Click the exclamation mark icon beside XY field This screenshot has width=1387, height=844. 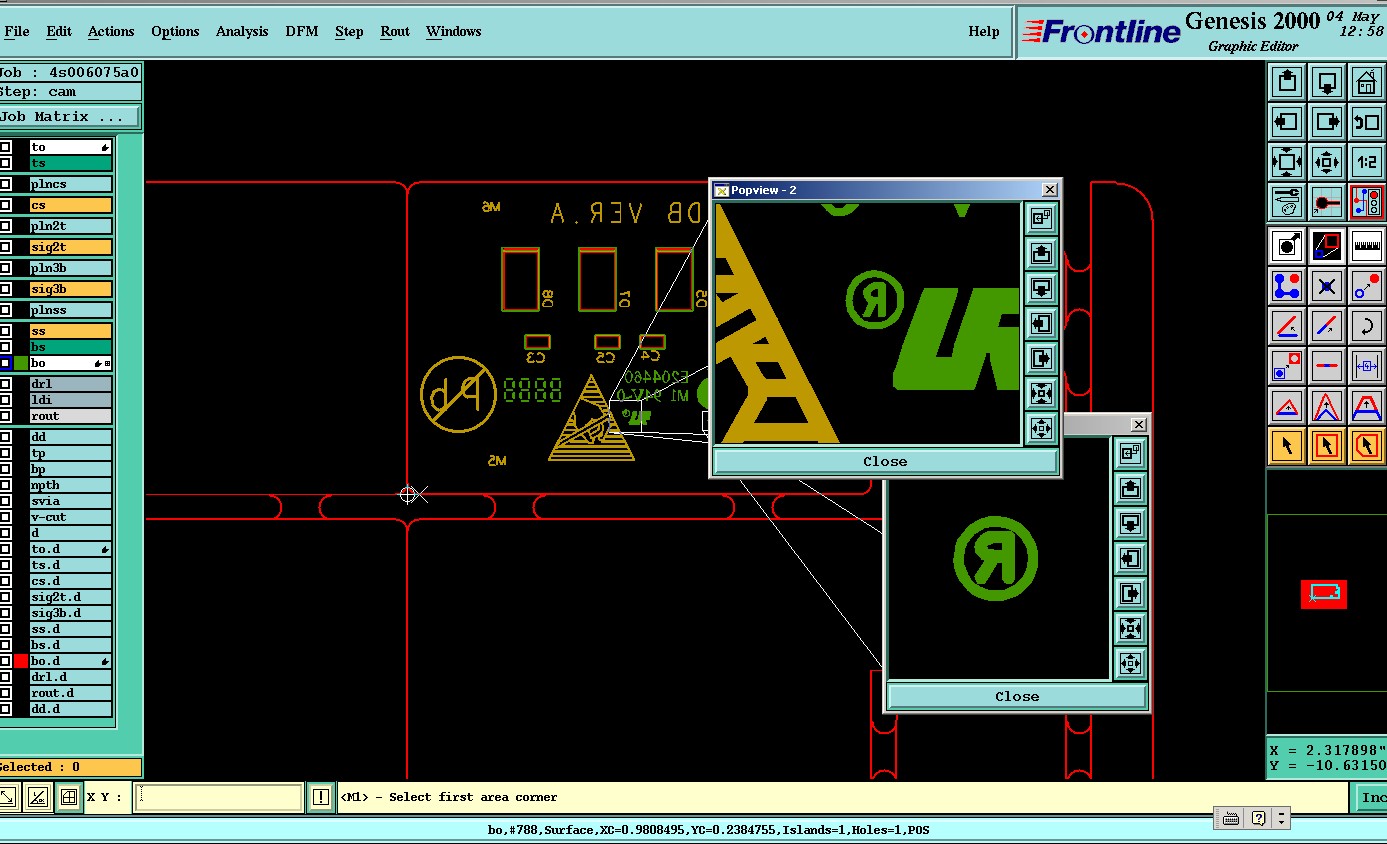click(320, 797)
